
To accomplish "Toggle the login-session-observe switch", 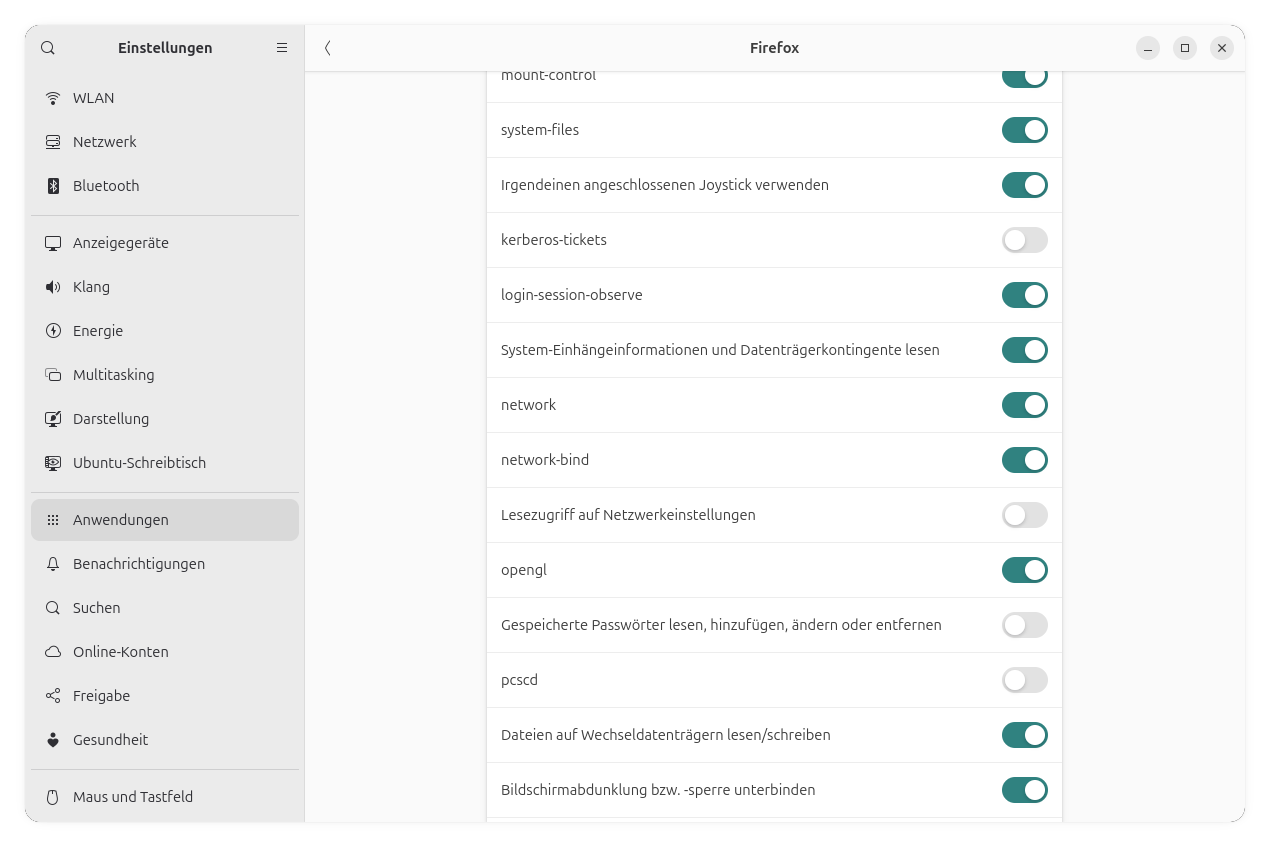I will click(x=1024, y=295).
